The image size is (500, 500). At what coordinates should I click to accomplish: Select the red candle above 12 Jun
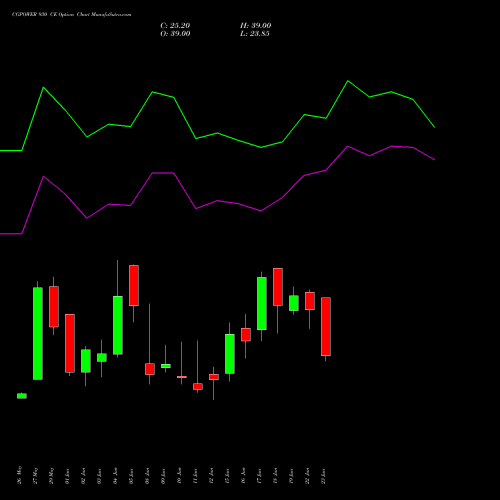point(214,377)
